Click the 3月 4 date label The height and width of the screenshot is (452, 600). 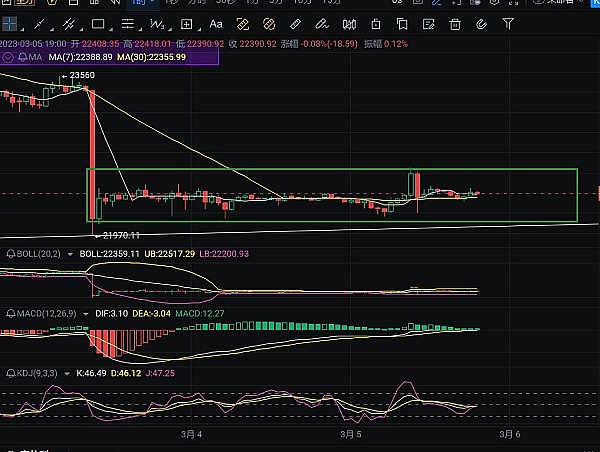tap(191, 434)
